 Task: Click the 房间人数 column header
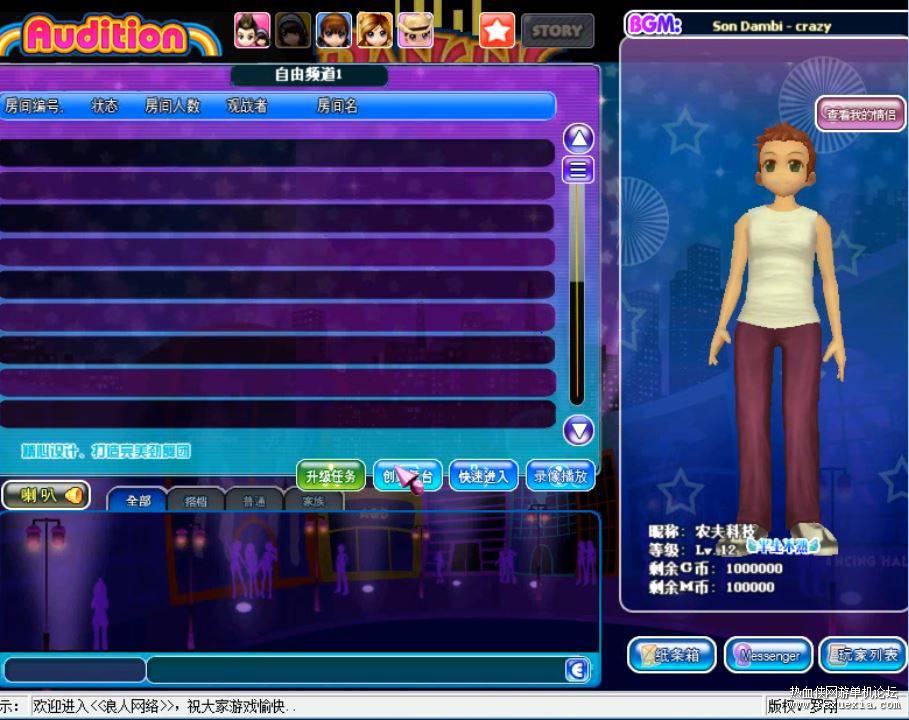(172, 106)
